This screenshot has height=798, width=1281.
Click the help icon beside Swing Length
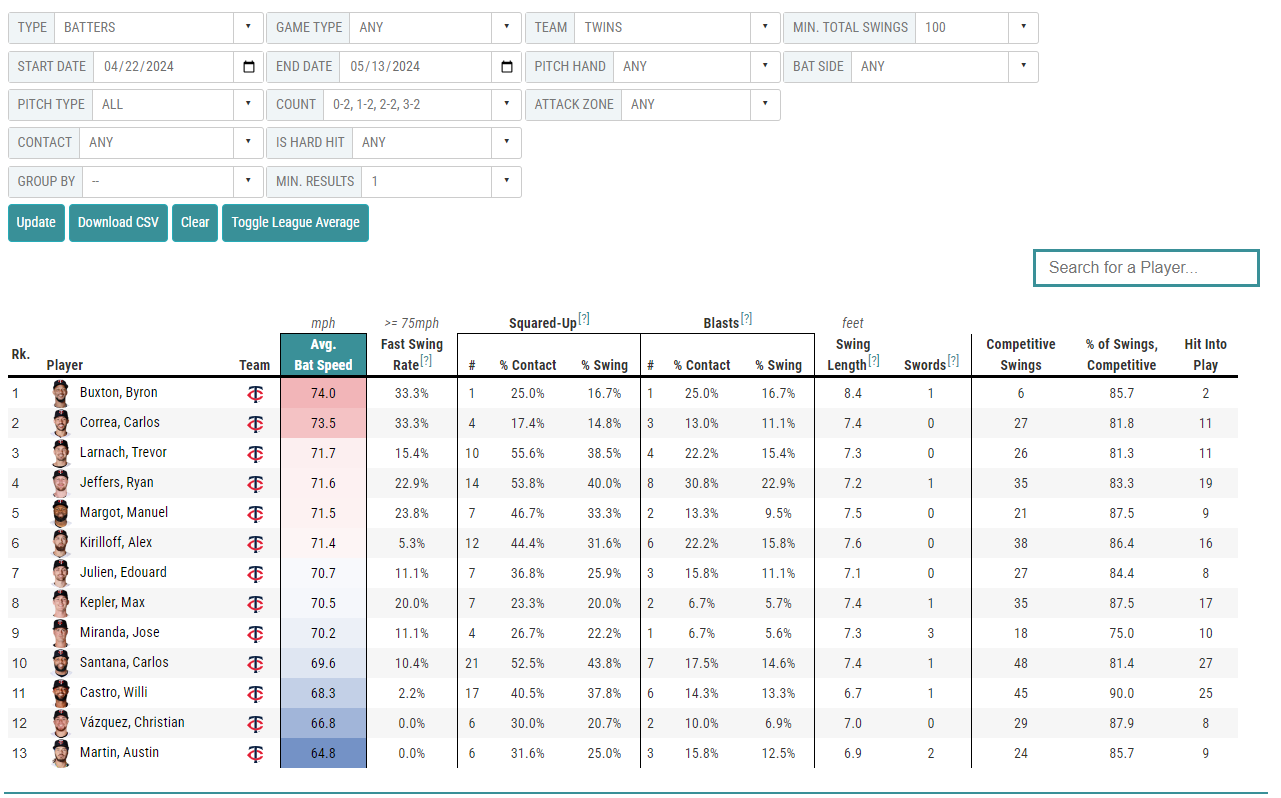(x=874, y=361)
